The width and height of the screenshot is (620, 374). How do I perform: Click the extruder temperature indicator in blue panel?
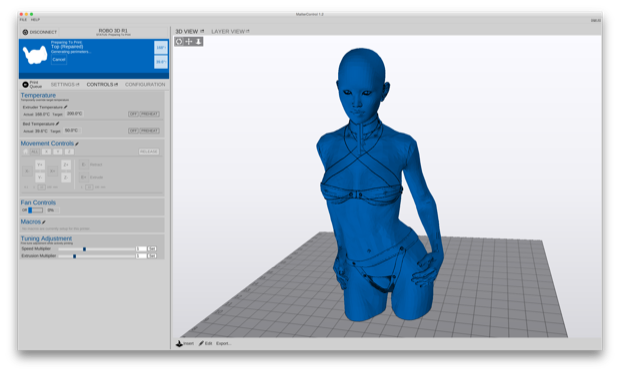point(161,48)
